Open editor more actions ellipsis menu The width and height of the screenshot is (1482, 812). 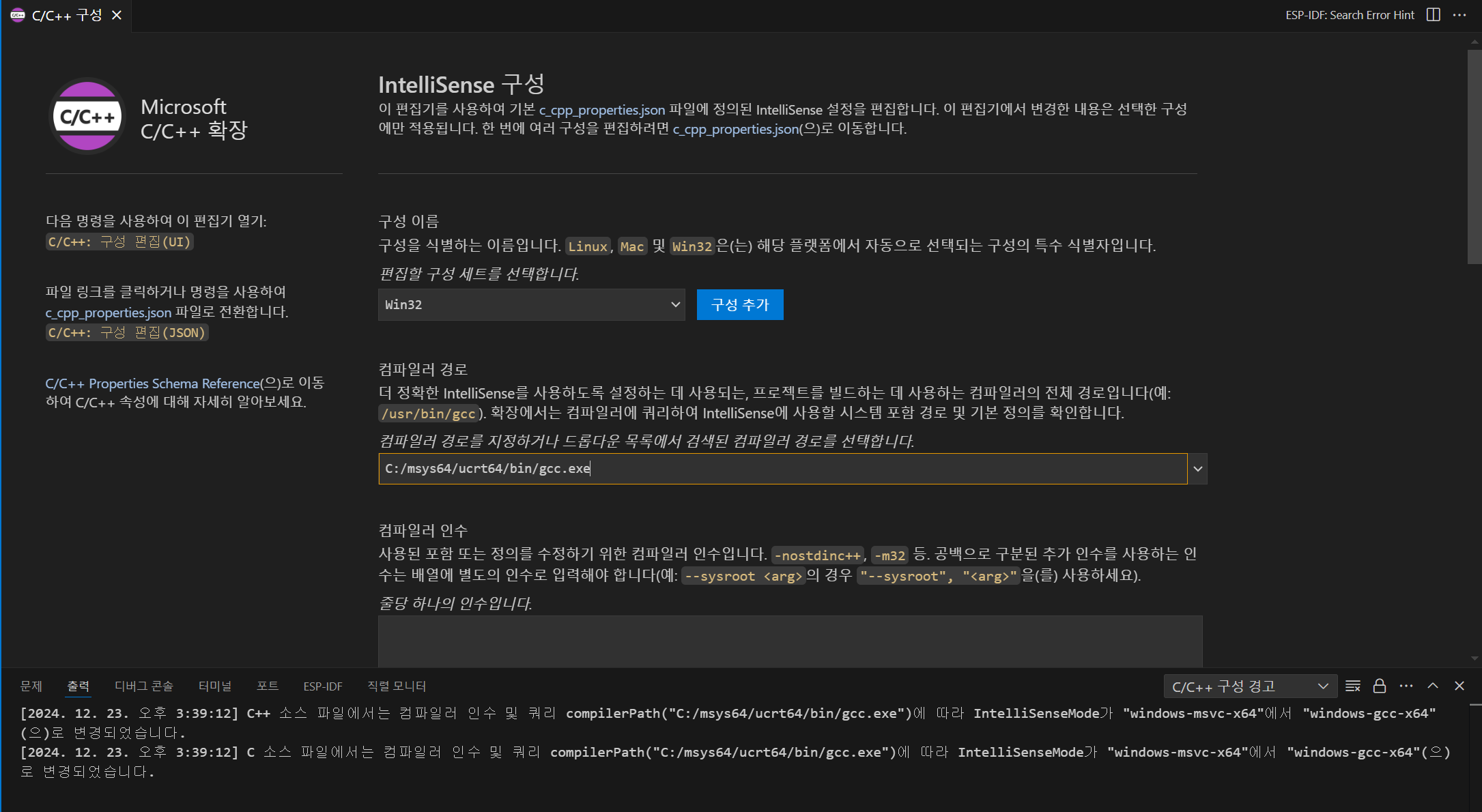pyautogui.click(x=1459, y=15)
